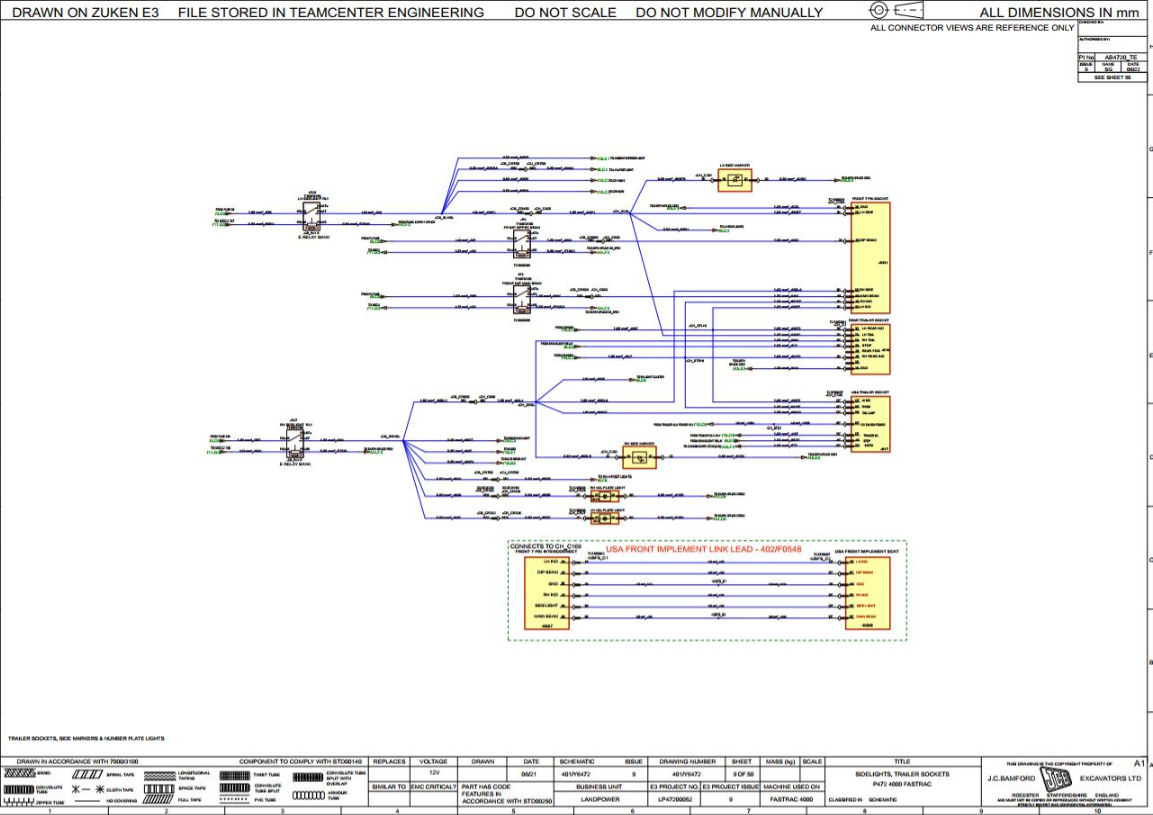
Task: Select the rear trailer socket connector block
Action: pyautogui.click(x=870, y=349)
